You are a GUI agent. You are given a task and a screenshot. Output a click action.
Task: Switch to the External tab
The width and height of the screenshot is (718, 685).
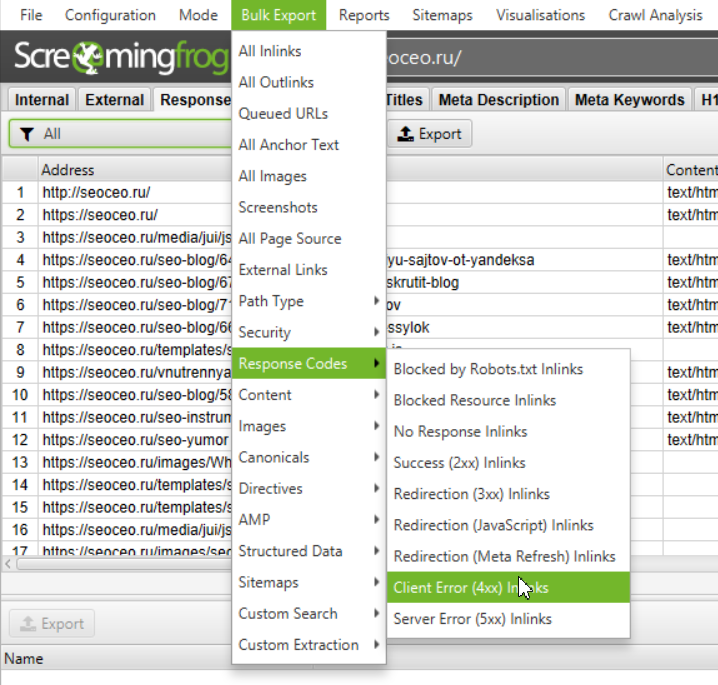pyautogui.click(x=114, y=100)
